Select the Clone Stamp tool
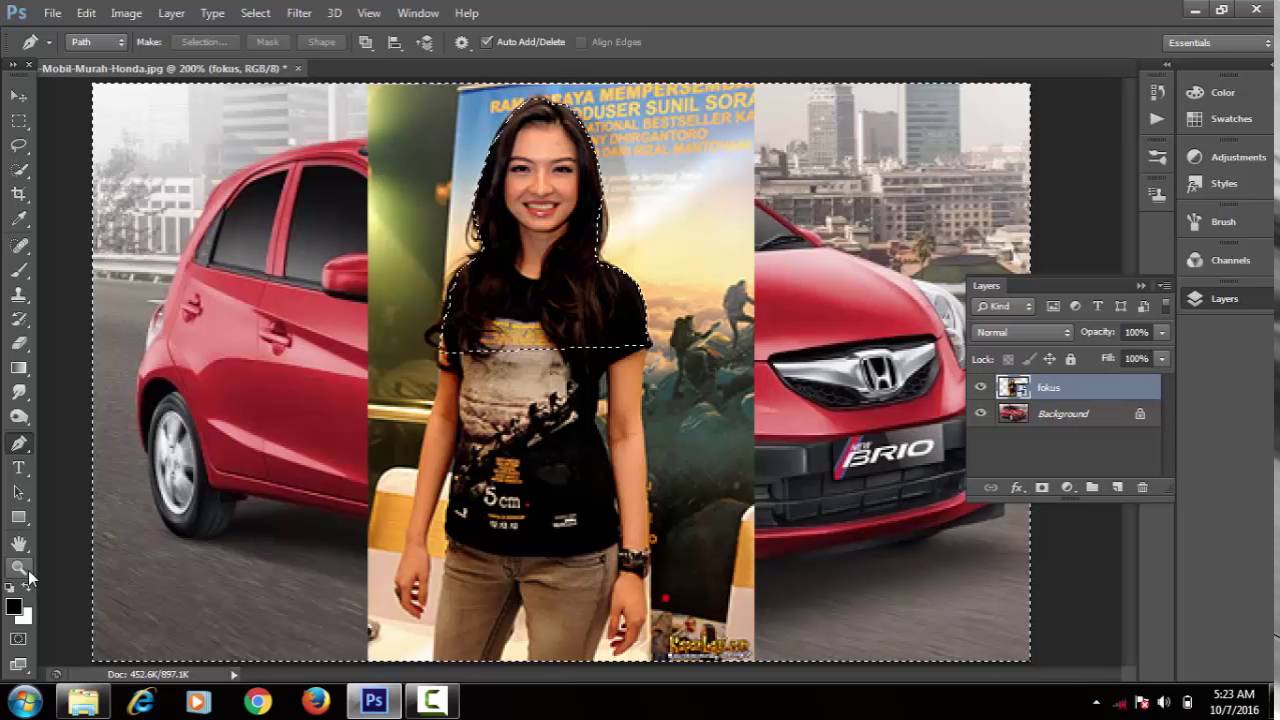The image size is (1280, 720). tap(19, 295)
